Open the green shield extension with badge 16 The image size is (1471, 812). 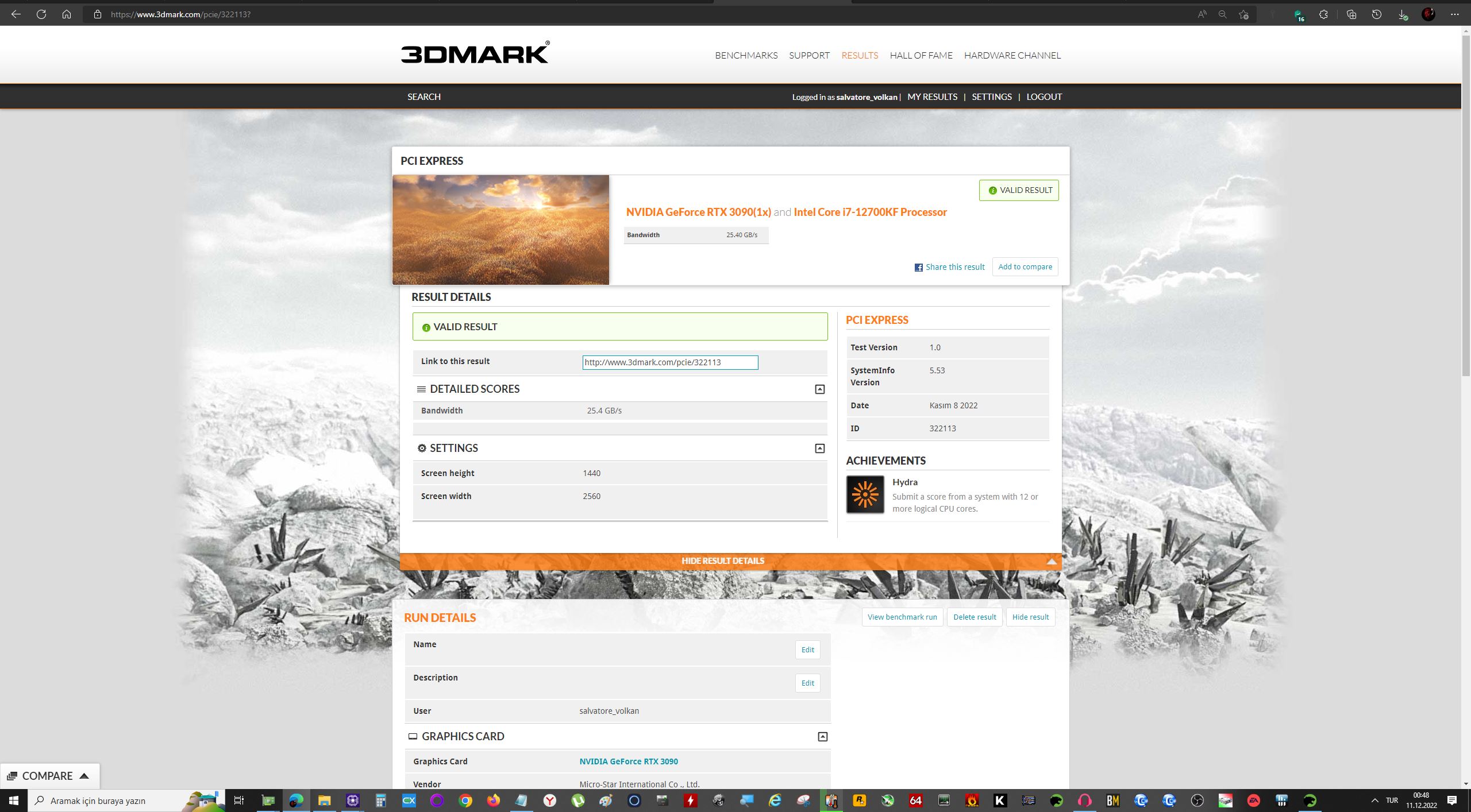point(1299,15)
